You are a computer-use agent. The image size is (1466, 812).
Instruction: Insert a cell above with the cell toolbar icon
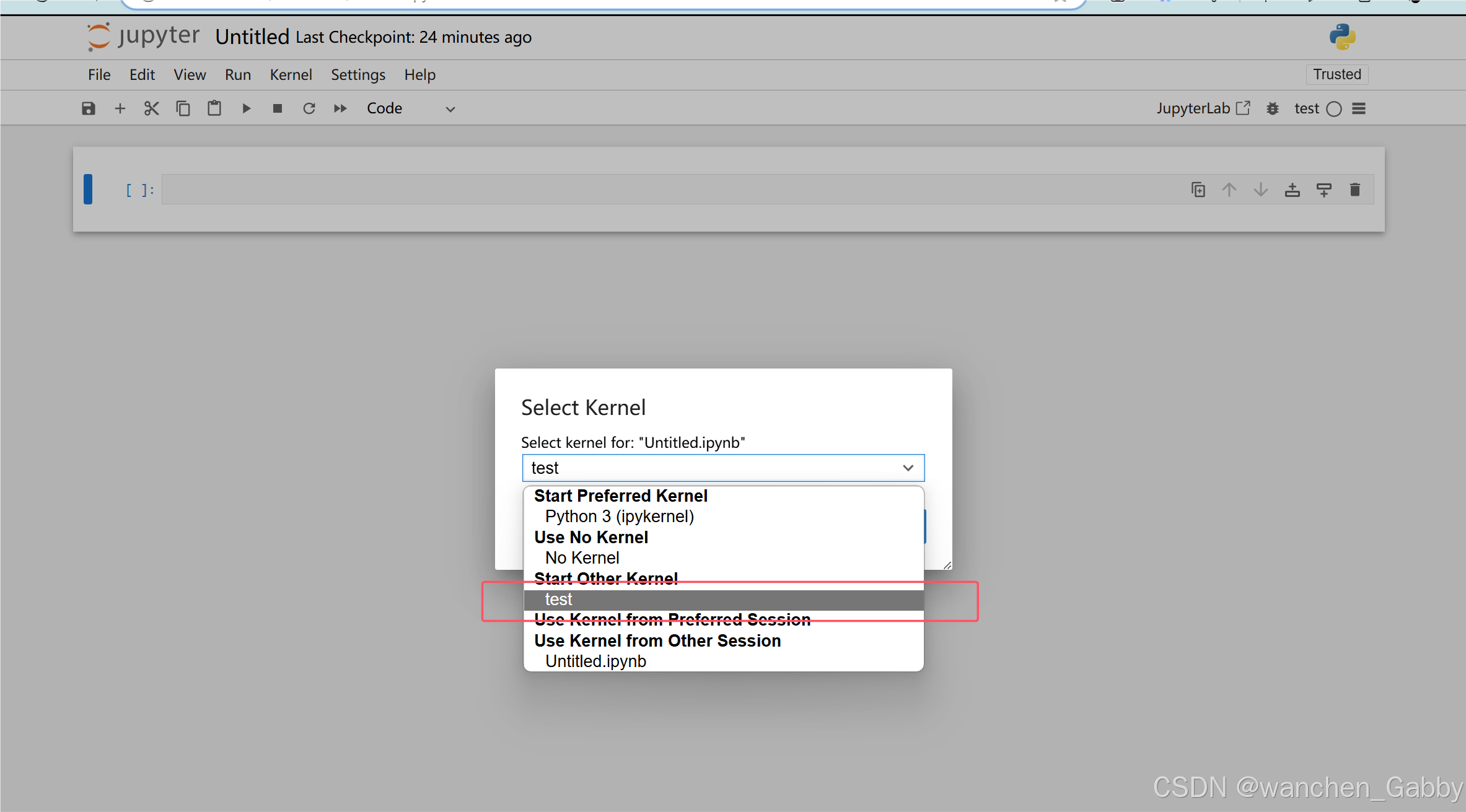(1293, 190)
